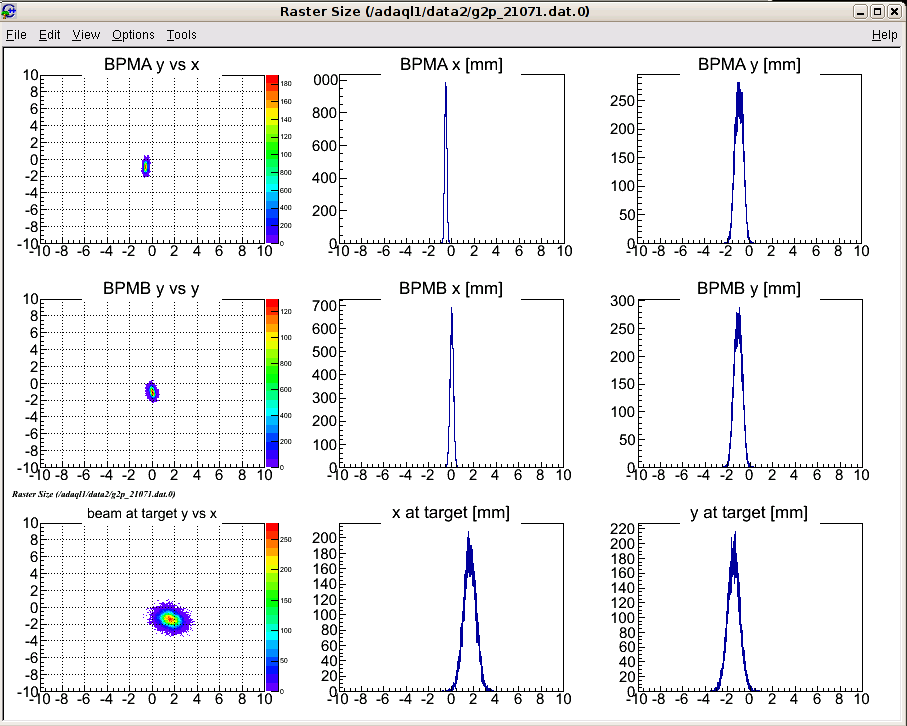Close the Raster Size window
Screen dimensions: 907x726
[x=894, y=12]
